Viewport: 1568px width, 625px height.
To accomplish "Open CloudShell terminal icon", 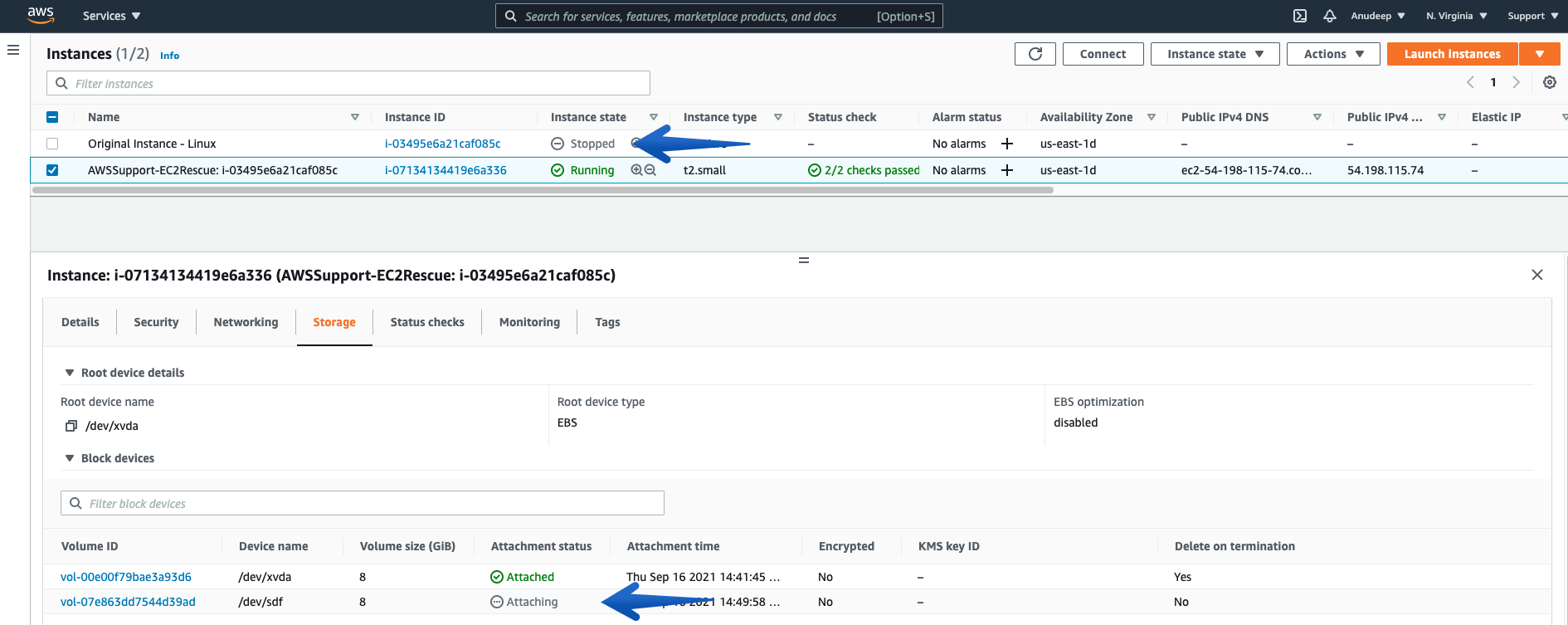I will (1300, 16).
